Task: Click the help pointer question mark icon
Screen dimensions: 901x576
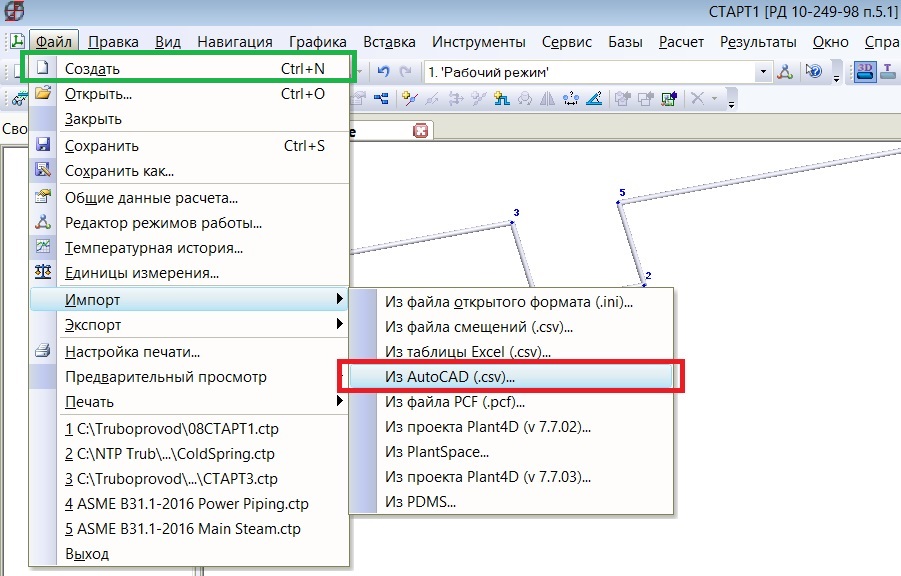Action: pos(814,72)
